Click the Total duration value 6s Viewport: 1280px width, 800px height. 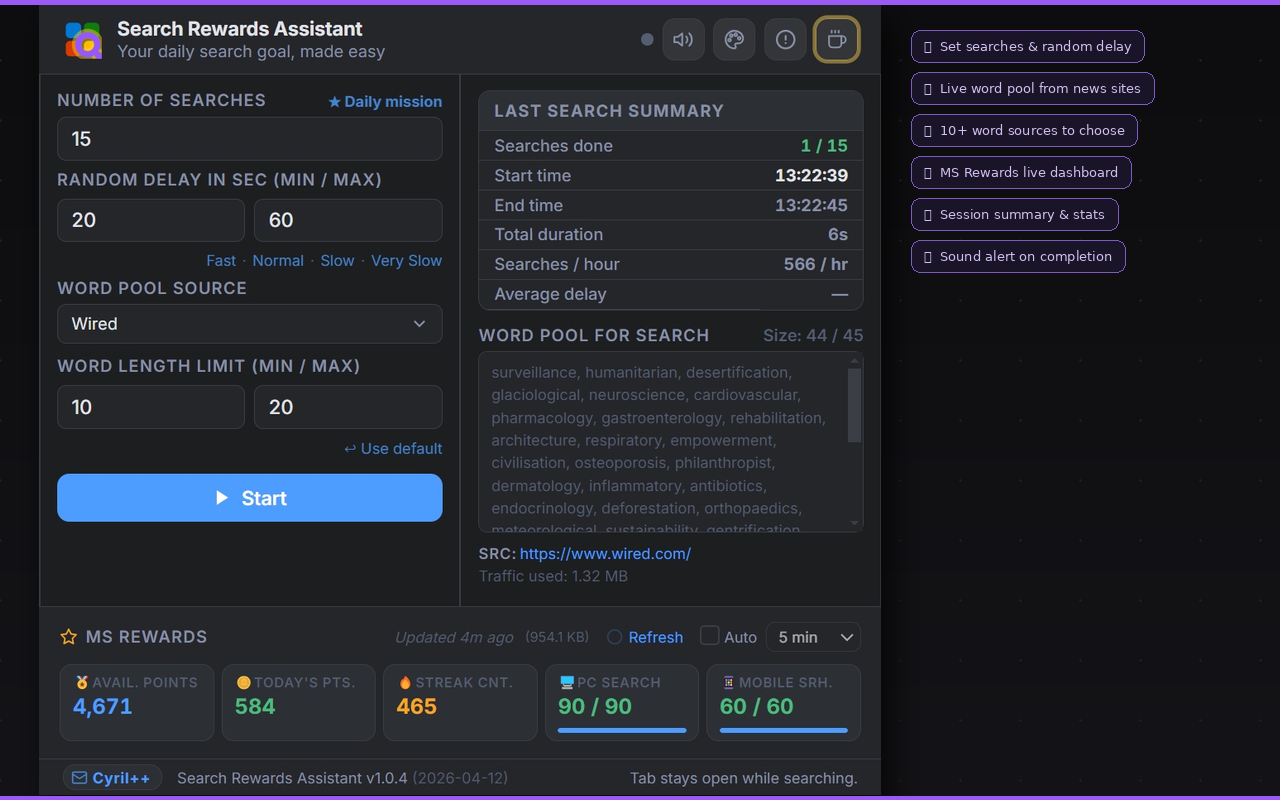click(x=838, y=235)
